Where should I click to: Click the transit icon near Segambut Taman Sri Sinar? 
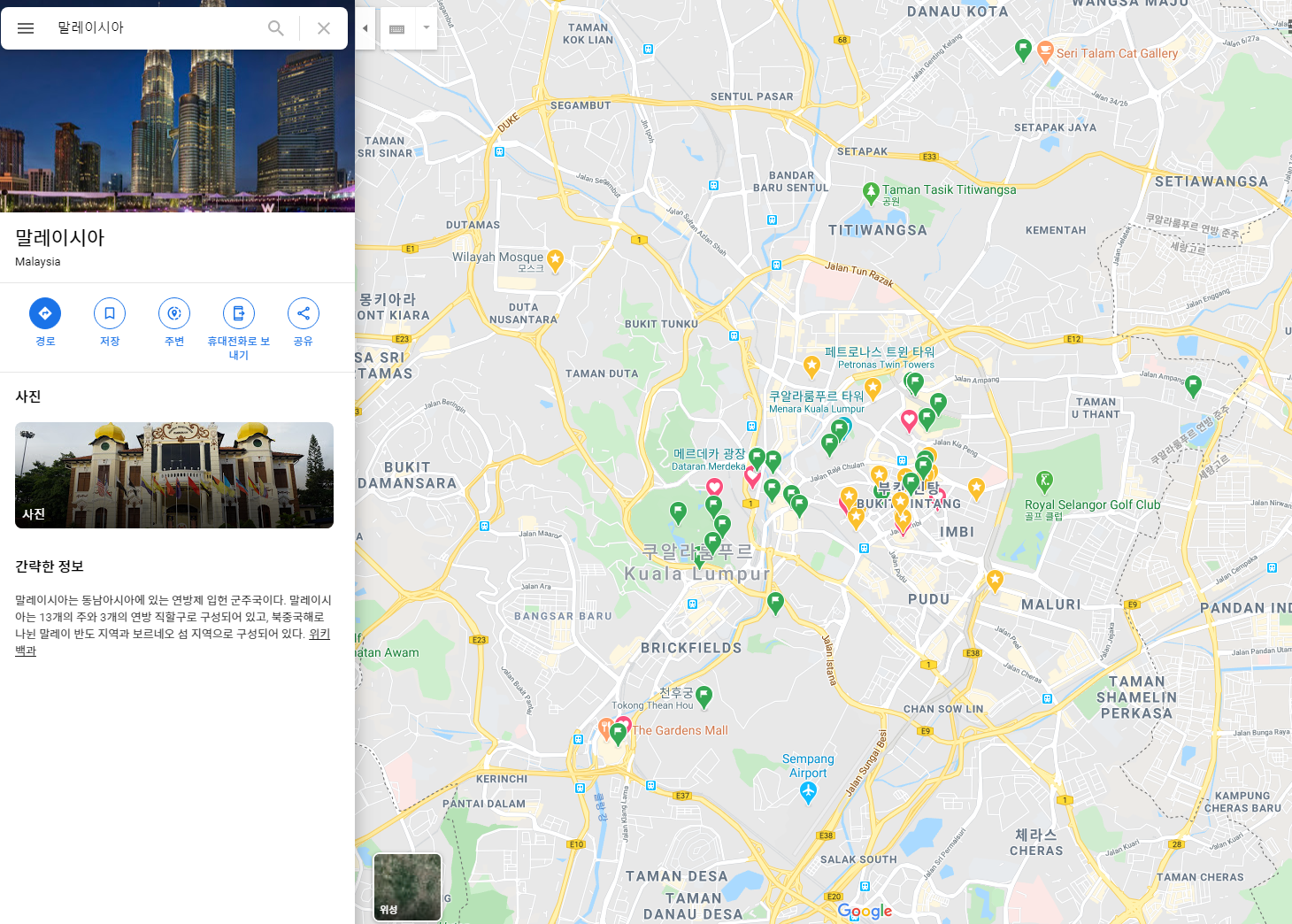(500, 152)
